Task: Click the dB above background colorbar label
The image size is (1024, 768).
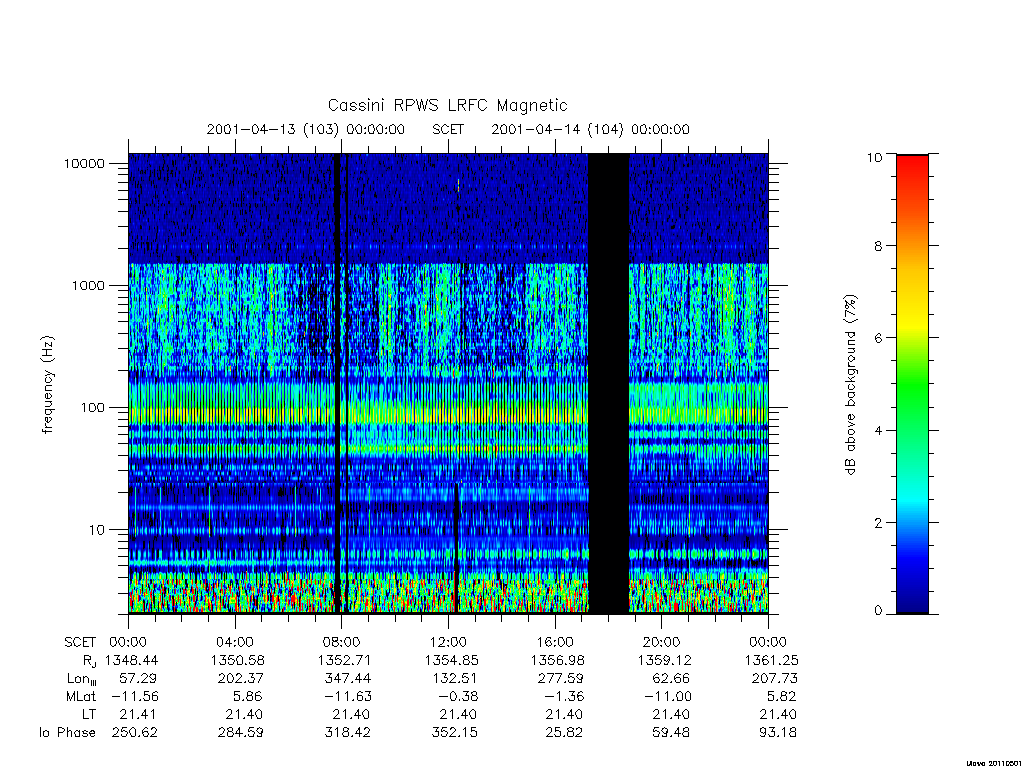Action: (850, 385)
